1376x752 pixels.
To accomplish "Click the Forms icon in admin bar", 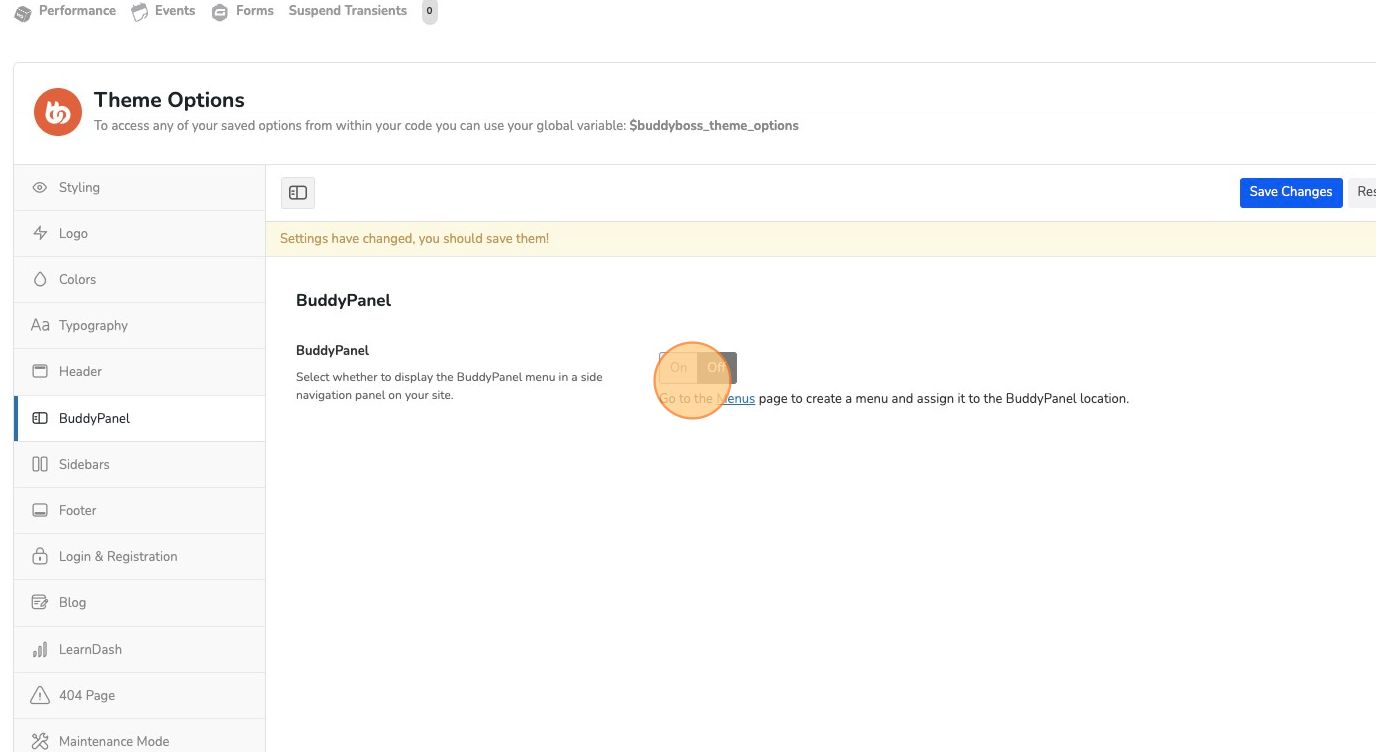I will [220, 13].
